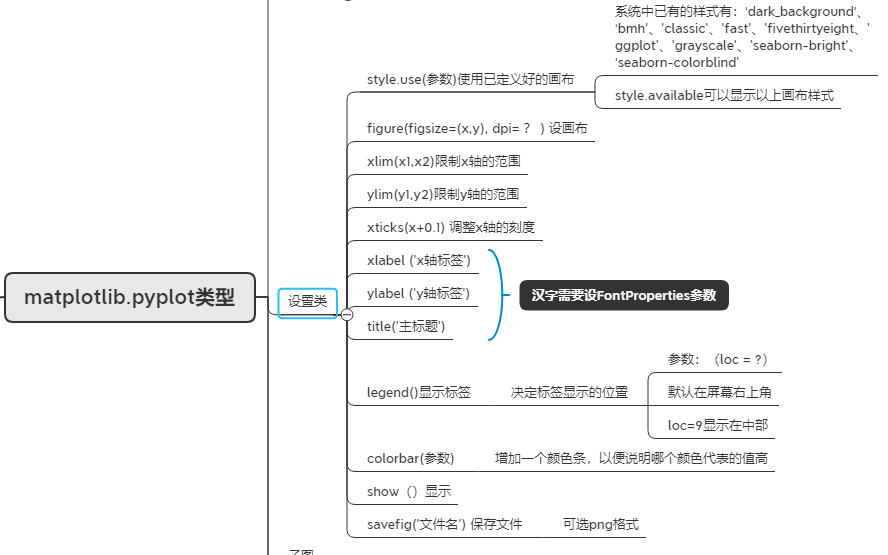Pick the xticks(x+0.1) node
The height and width of the screenshot is (555, 888).
(451, 227)
